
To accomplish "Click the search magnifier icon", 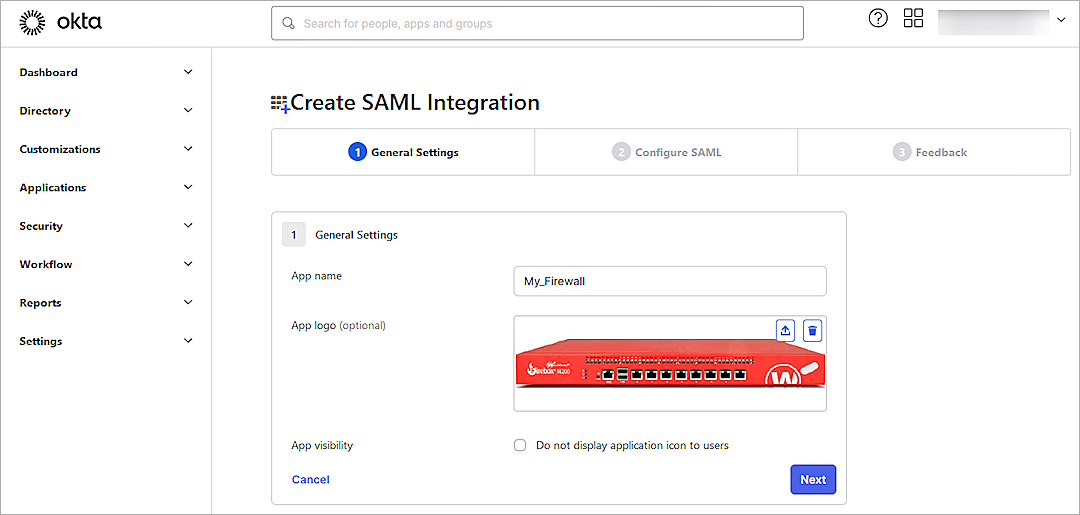I will [289, 23].
